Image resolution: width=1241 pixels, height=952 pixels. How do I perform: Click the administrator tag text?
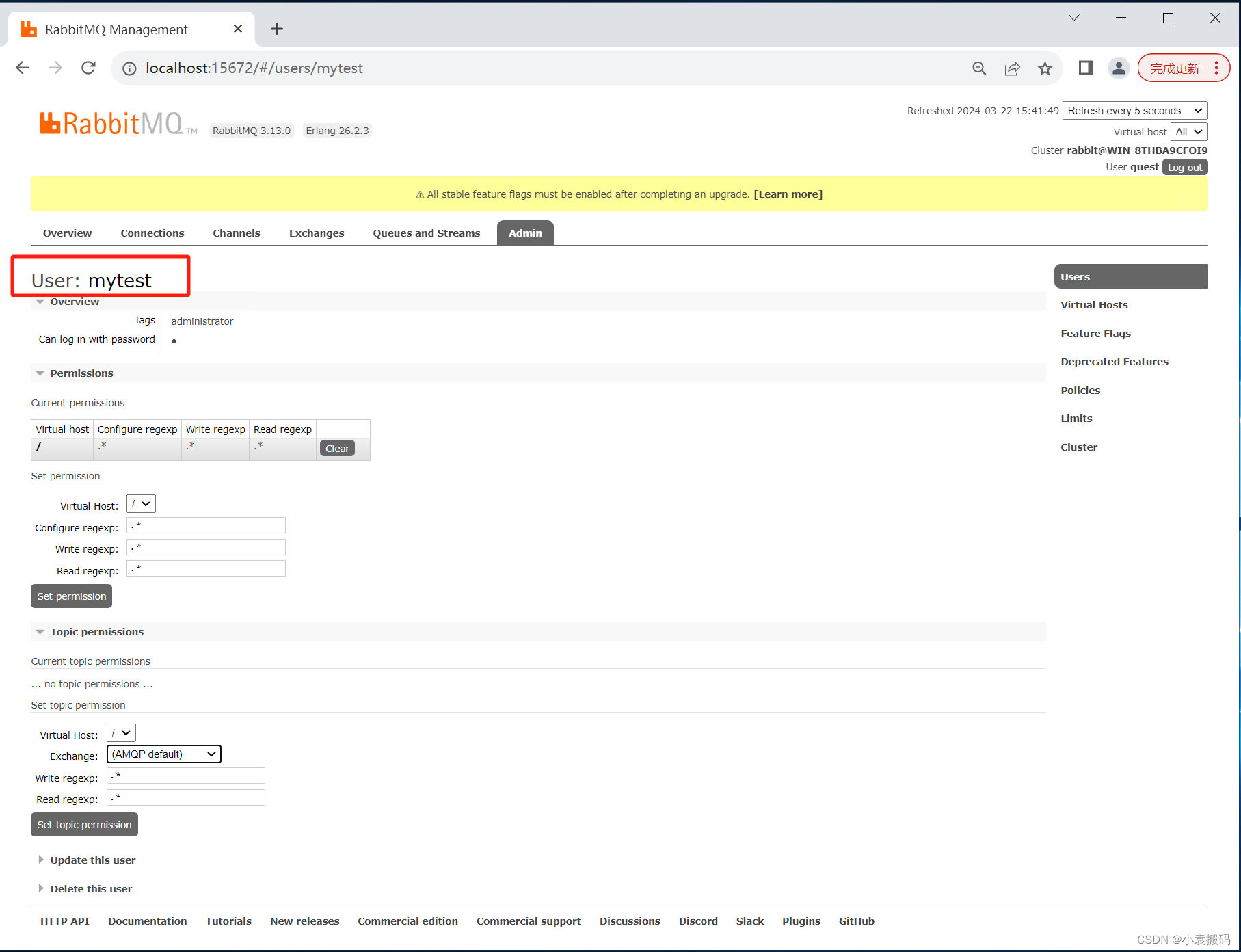202,321
